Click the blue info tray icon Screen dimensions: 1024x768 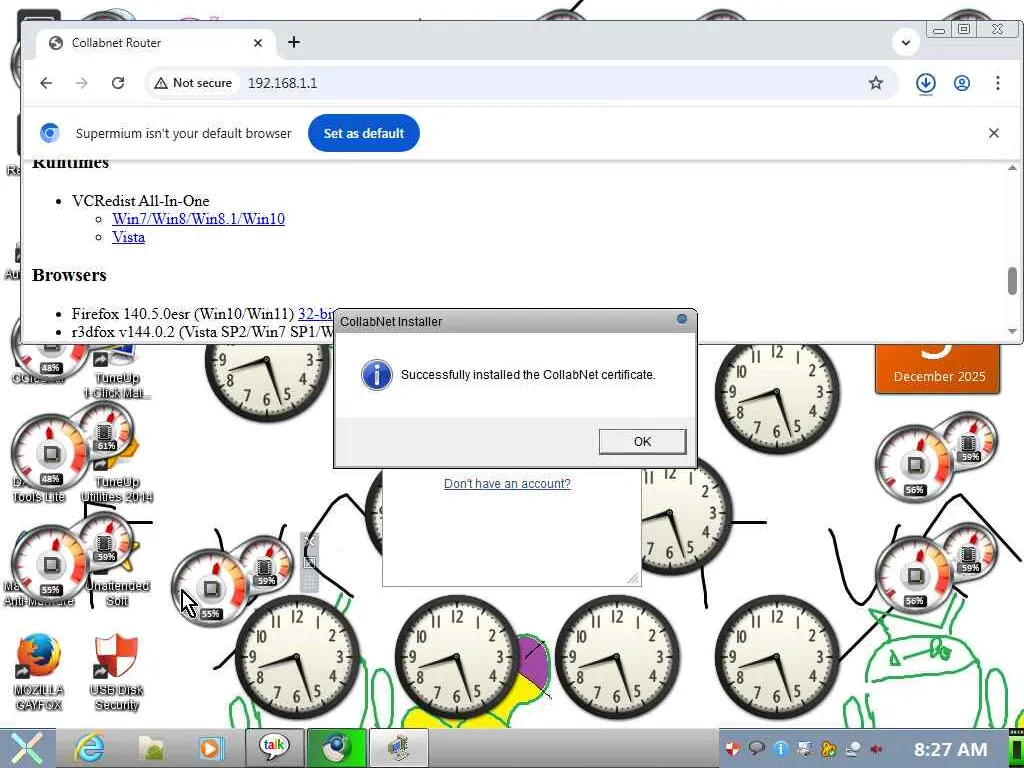pos(780,748)
